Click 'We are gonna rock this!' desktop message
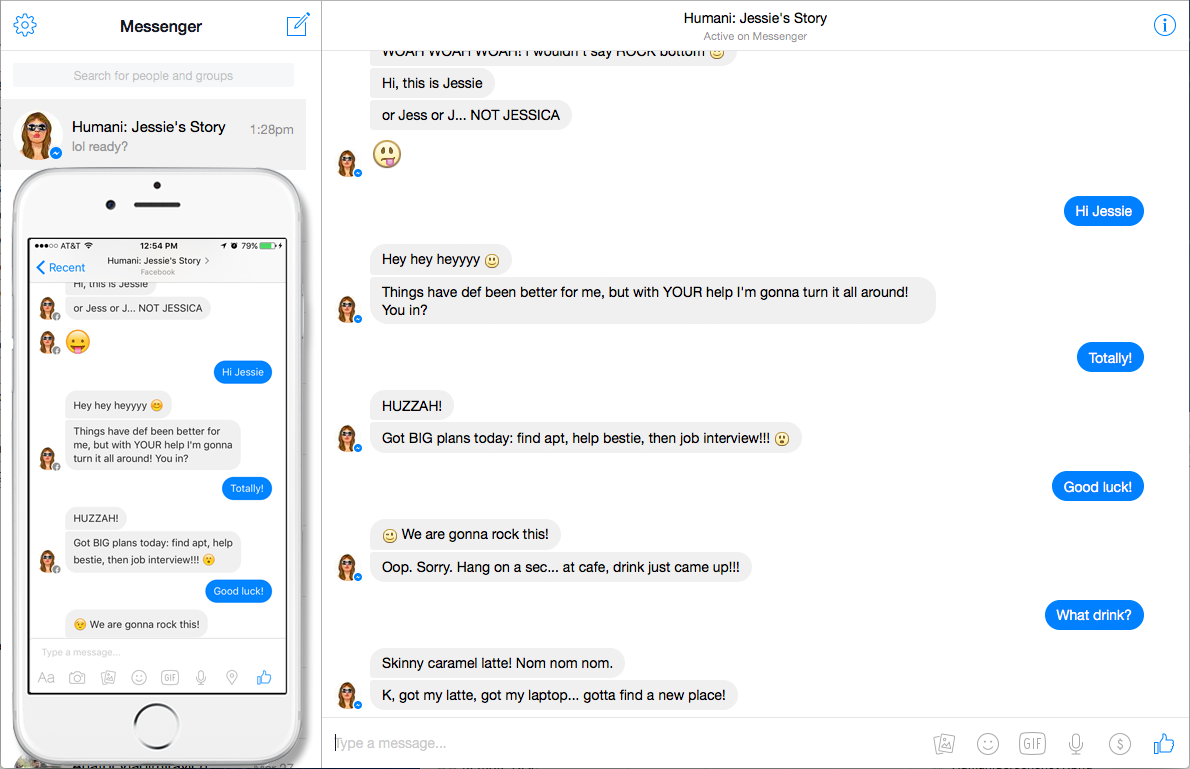1190x769 pixels. point(465,534)
